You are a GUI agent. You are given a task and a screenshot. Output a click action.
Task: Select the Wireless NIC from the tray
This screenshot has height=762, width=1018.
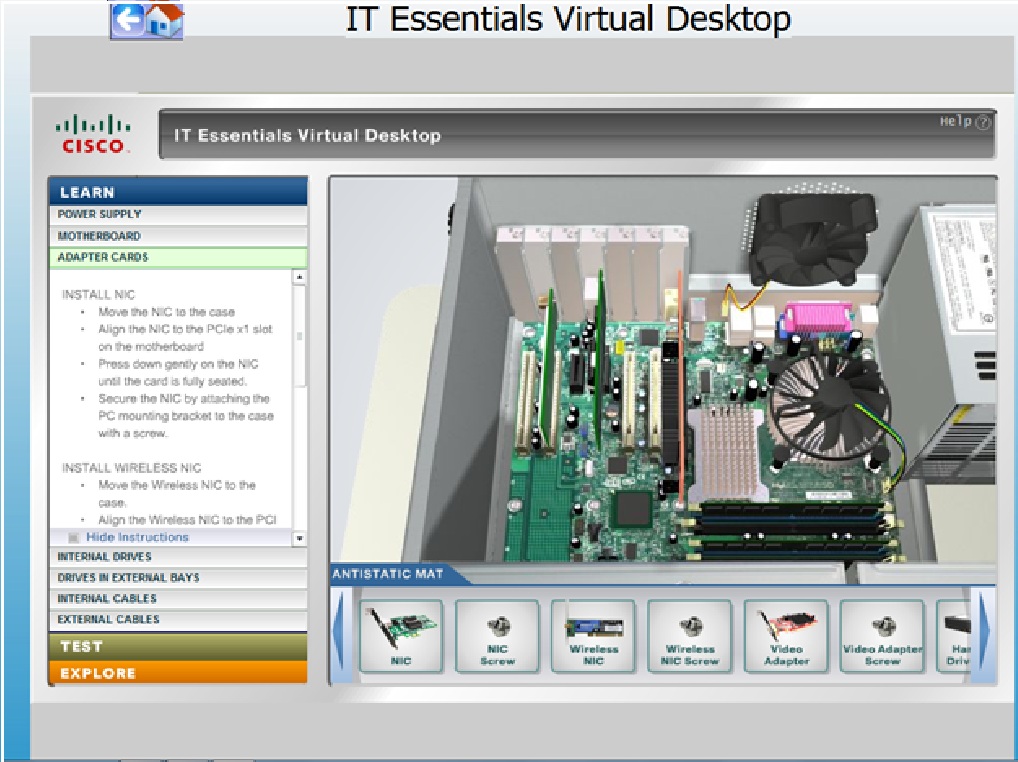(594, 637)
